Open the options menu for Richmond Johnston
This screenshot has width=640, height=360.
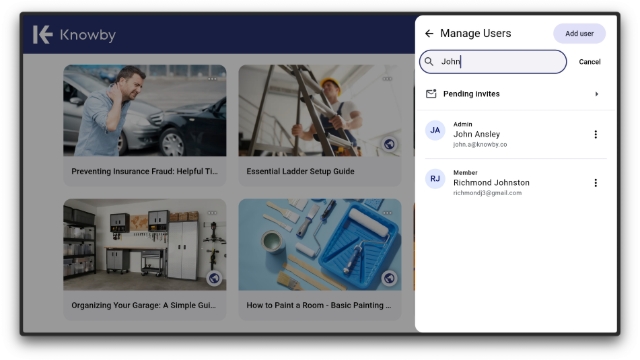point(596,183)
